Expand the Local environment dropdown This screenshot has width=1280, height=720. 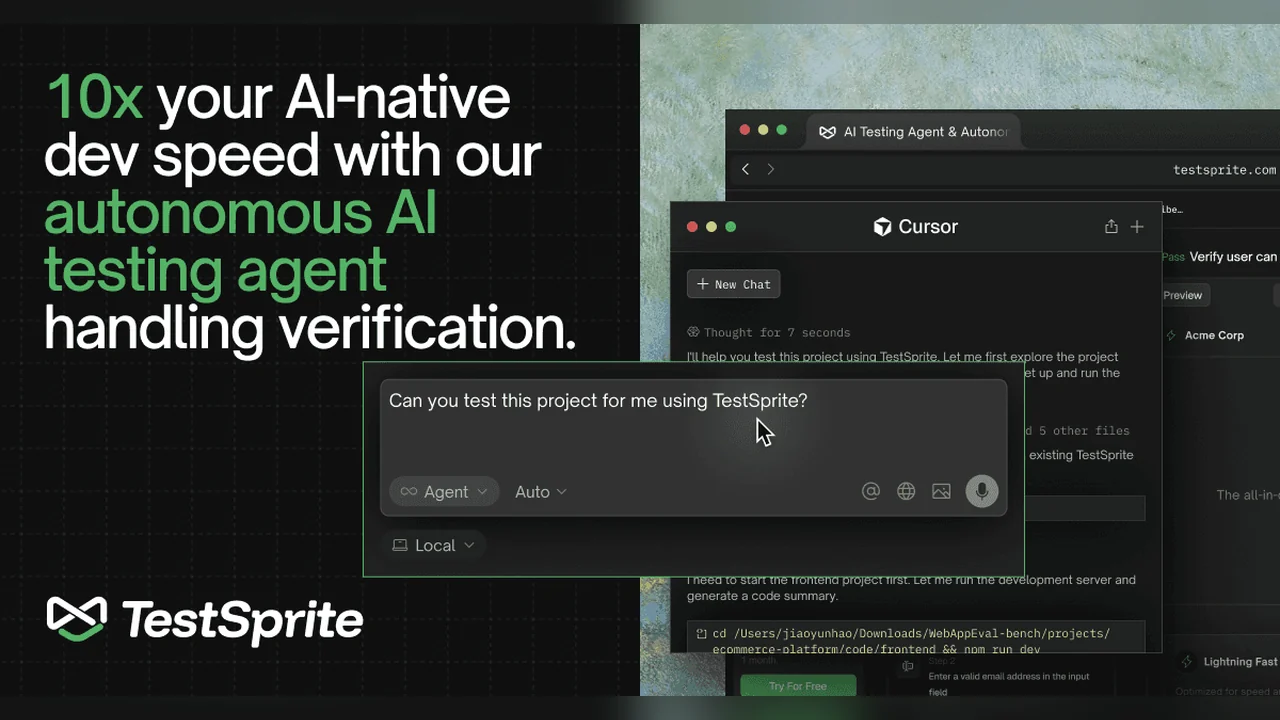click(434, 545)
